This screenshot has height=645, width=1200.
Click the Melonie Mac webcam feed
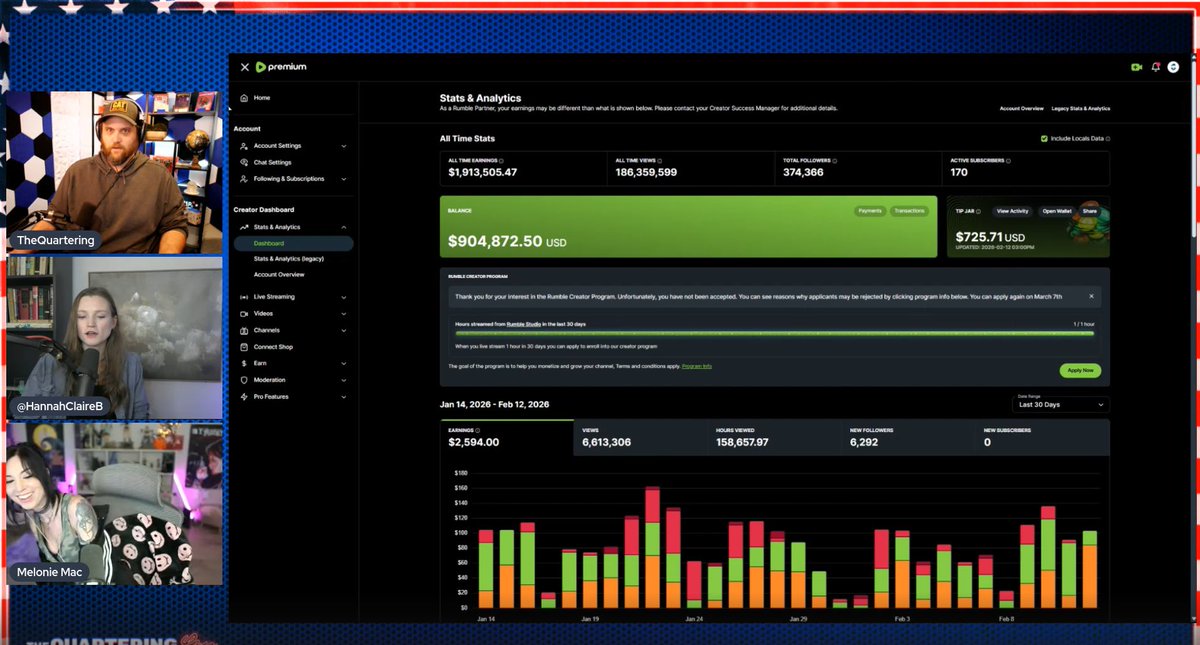114,504
